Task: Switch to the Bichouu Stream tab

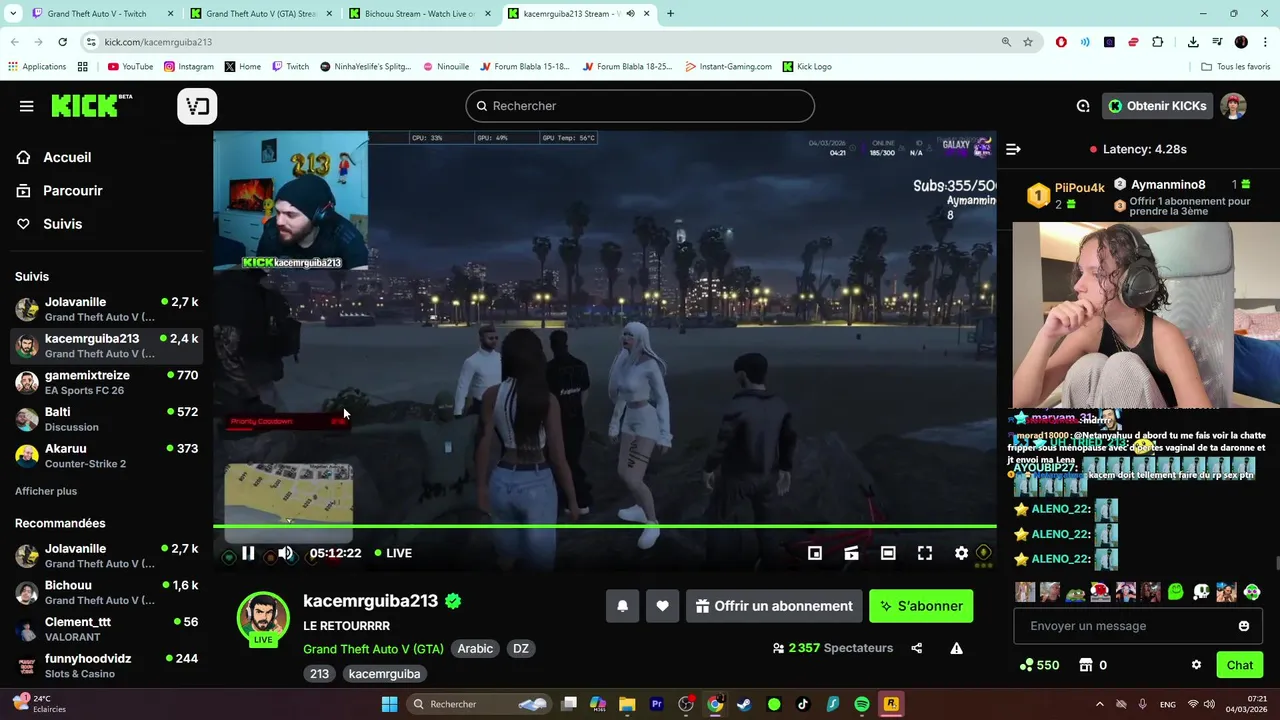Action: pyautogui.click(x=420, y=14)
